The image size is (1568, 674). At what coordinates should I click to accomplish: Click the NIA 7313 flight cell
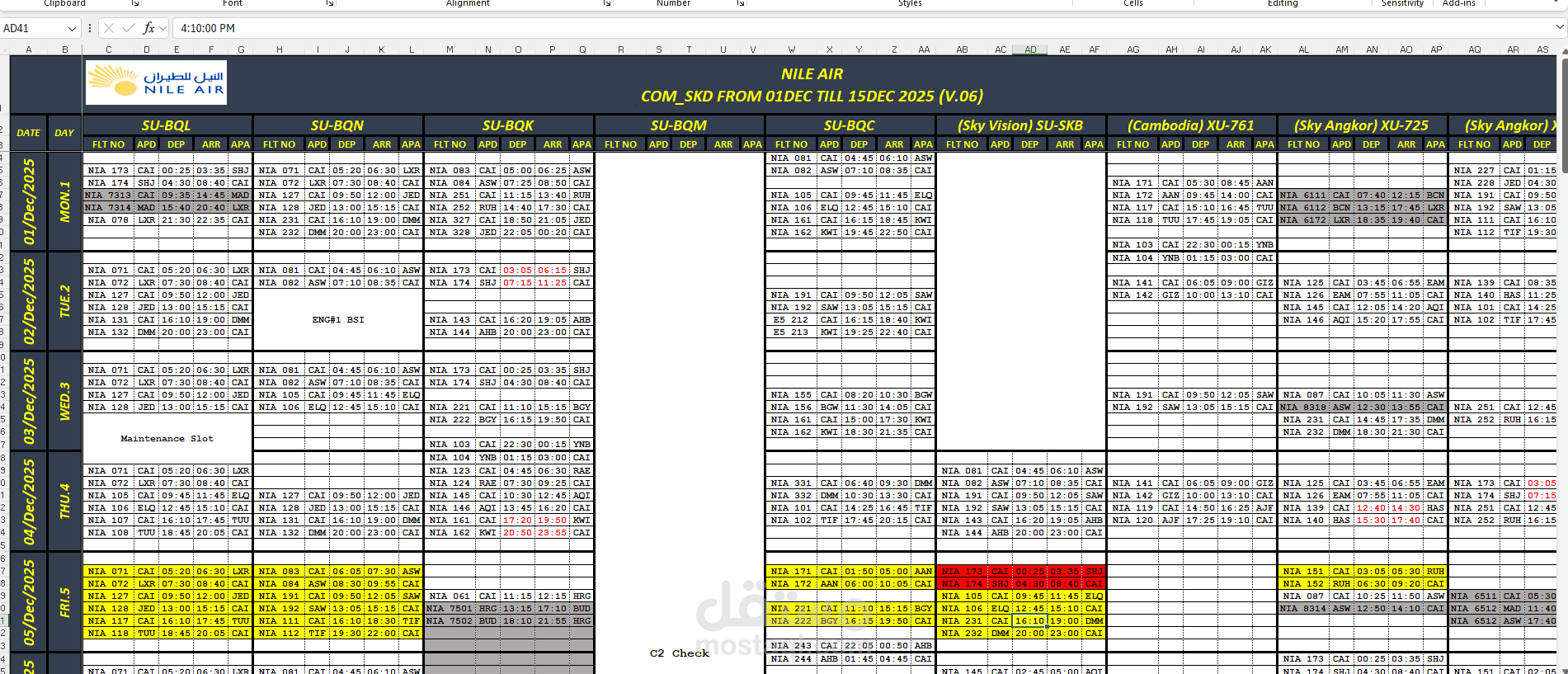pyautogui.click(x=108, y=196)
